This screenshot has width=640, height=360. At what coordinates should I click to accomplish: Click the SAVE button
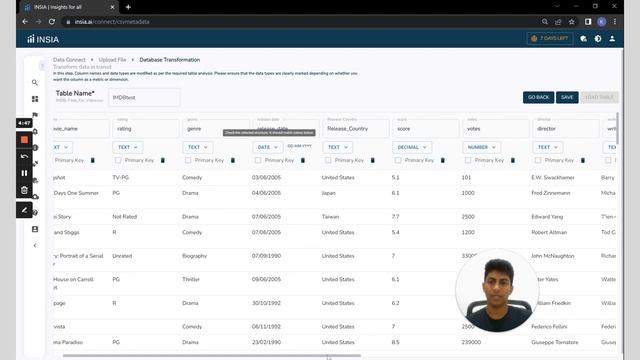click(567, 97)
